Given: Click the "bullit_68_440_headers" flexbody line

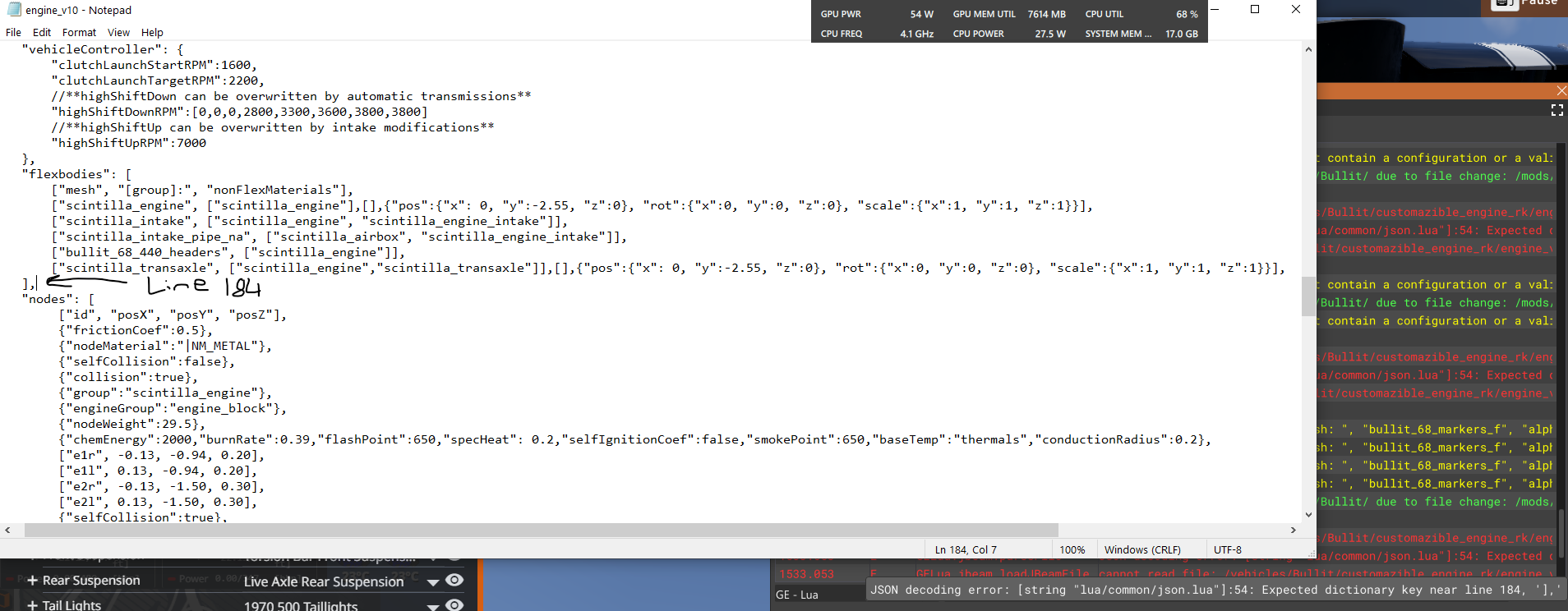Looking at the screenshot, I should pos(228,252).
